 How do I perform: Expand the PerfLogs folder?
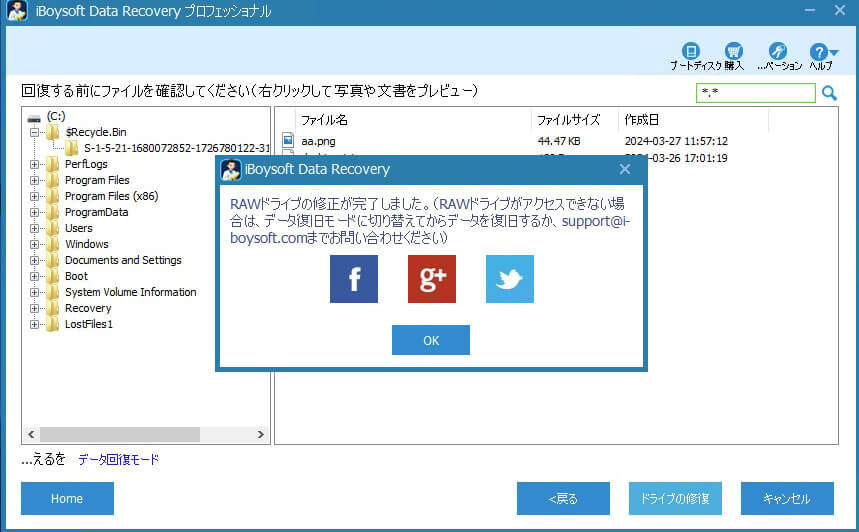35,164
